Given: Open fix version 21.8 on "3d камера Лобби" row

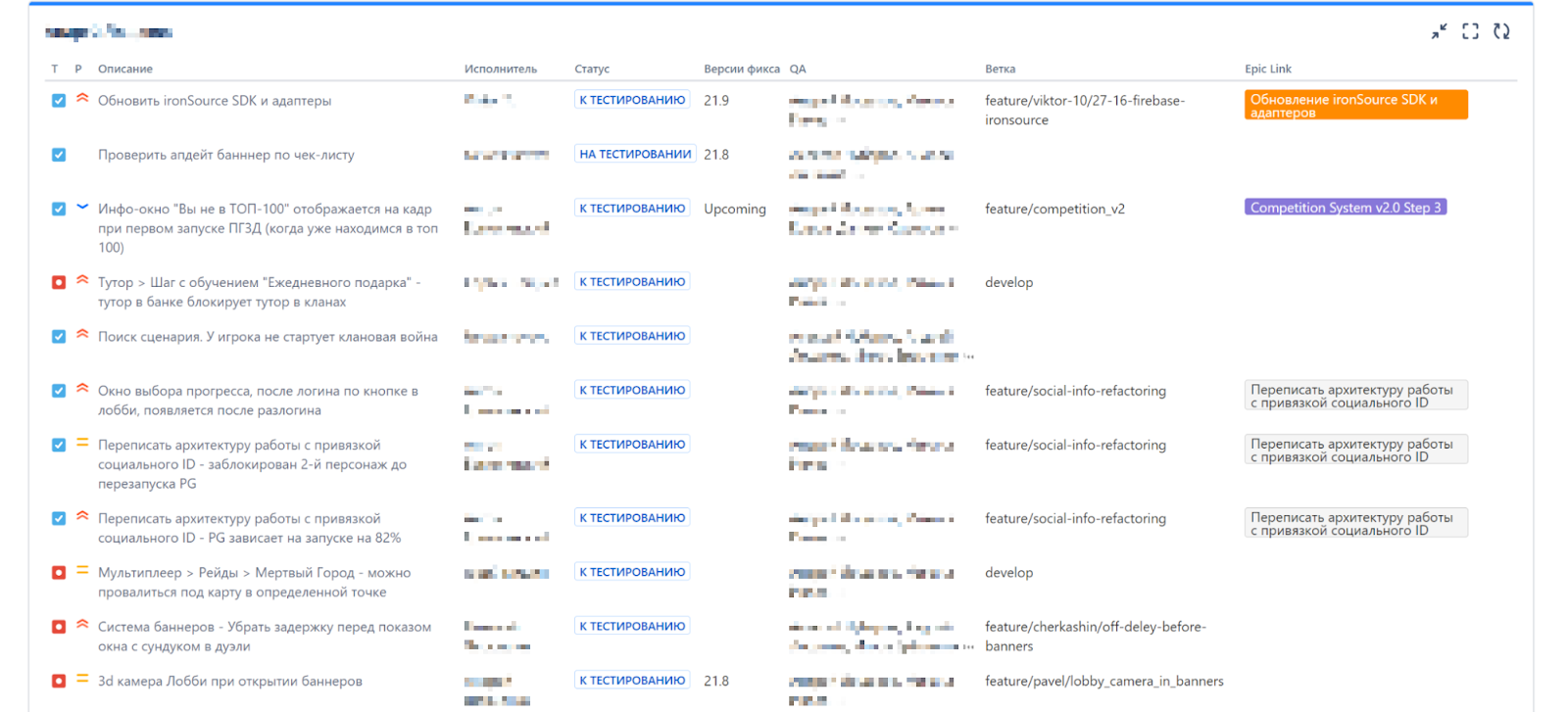Looking at the screenshot, I should 716,682.
